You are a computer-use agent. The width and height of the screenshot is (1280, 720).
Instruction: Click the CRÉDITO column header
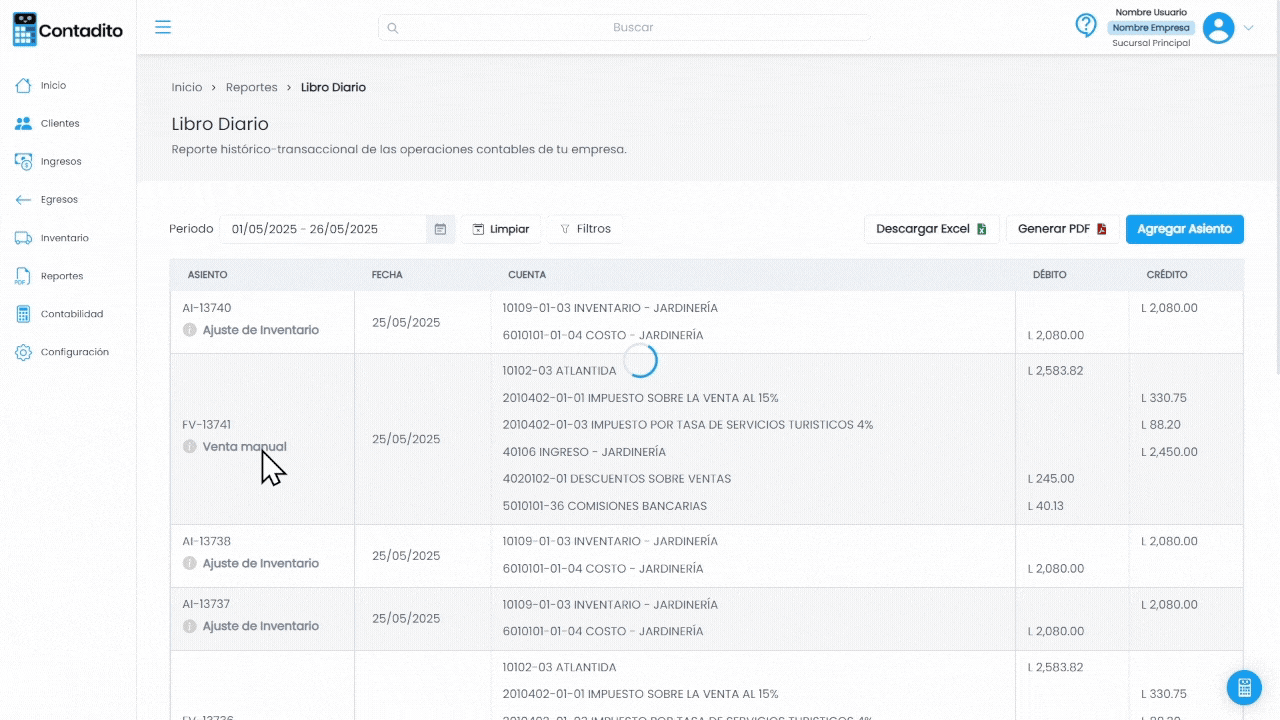click(x=1167, y=275)
